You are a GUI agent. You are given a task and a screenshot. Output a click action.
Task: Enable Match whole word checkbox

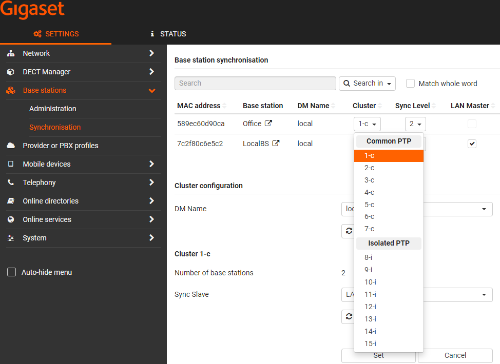[x=410, y=83]
